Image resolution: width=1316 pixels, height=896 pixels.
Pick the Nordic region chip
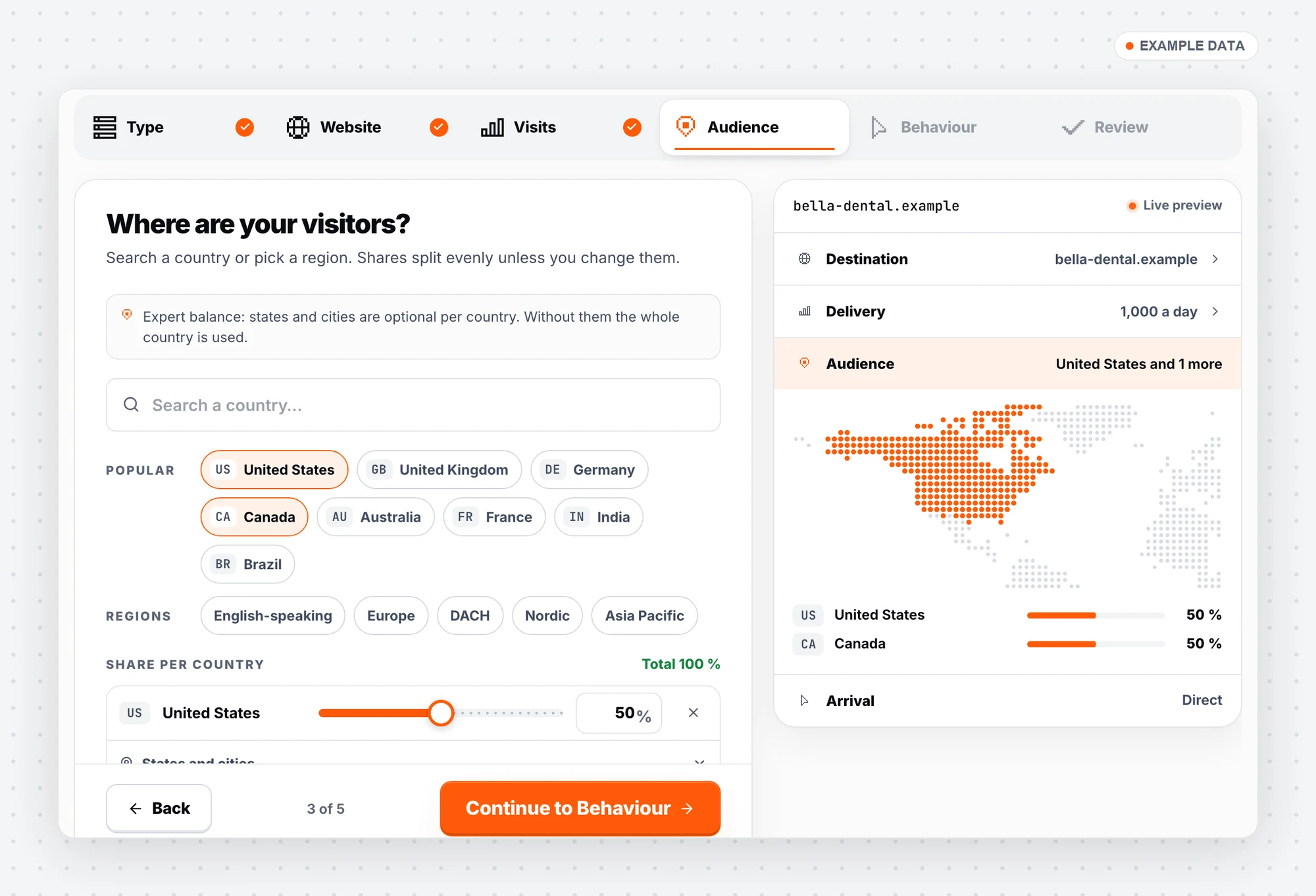click(x=547, y=616)
